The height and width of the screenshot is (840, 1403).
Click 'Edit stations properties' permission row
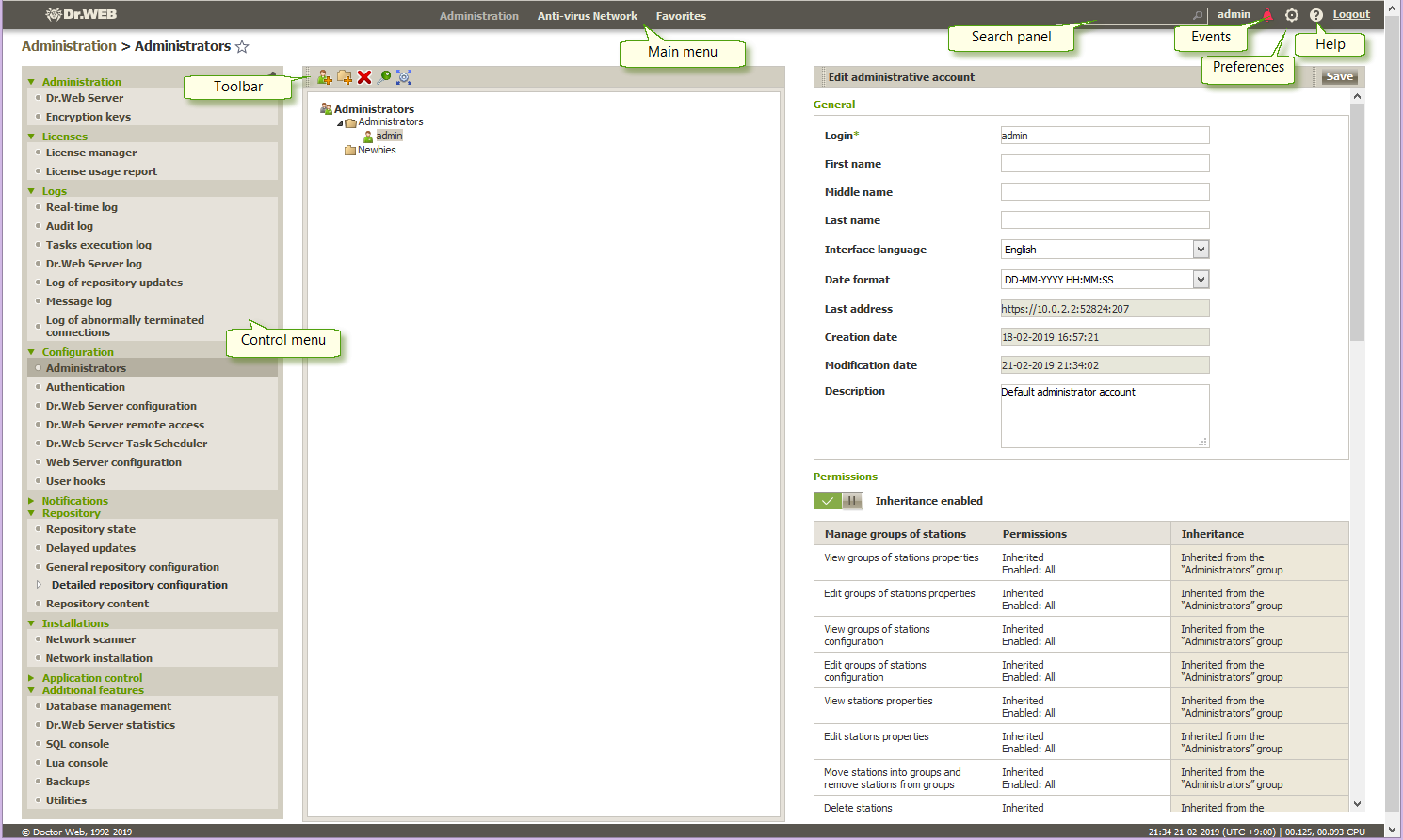coord(1081,742)
